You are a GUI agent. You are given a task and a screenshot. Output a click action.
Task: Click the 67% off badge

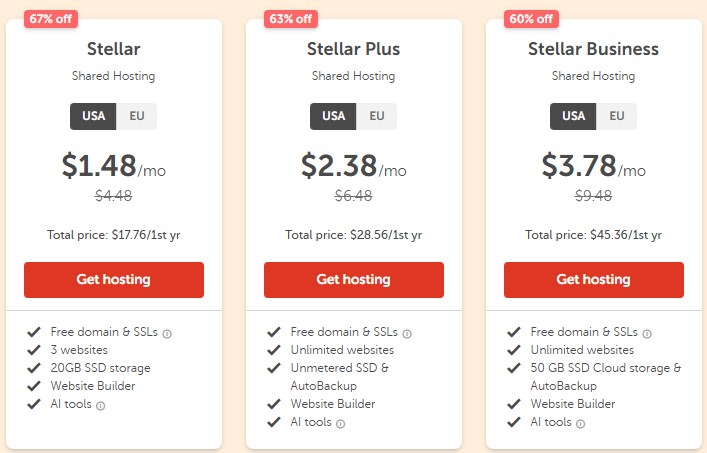(51, 18)
